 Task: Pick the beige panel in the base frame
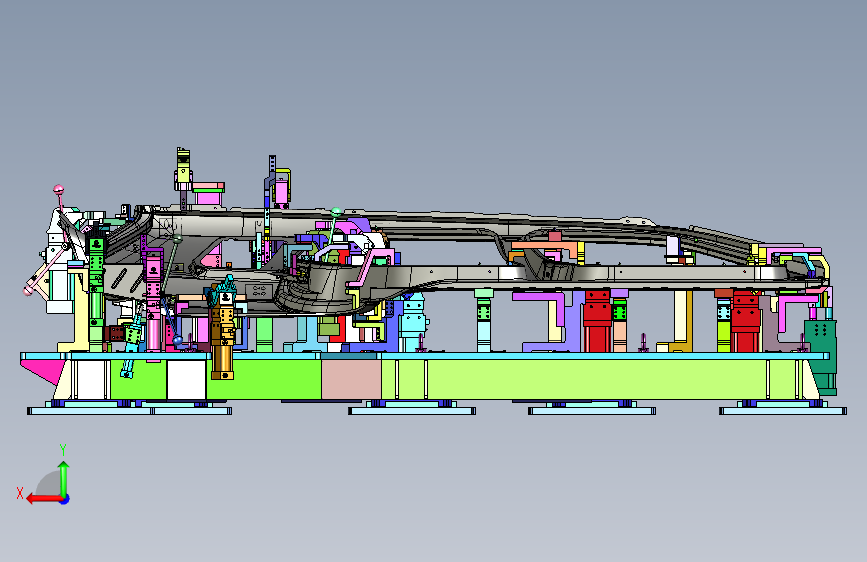pyautogui.click(x=351, y=379)
